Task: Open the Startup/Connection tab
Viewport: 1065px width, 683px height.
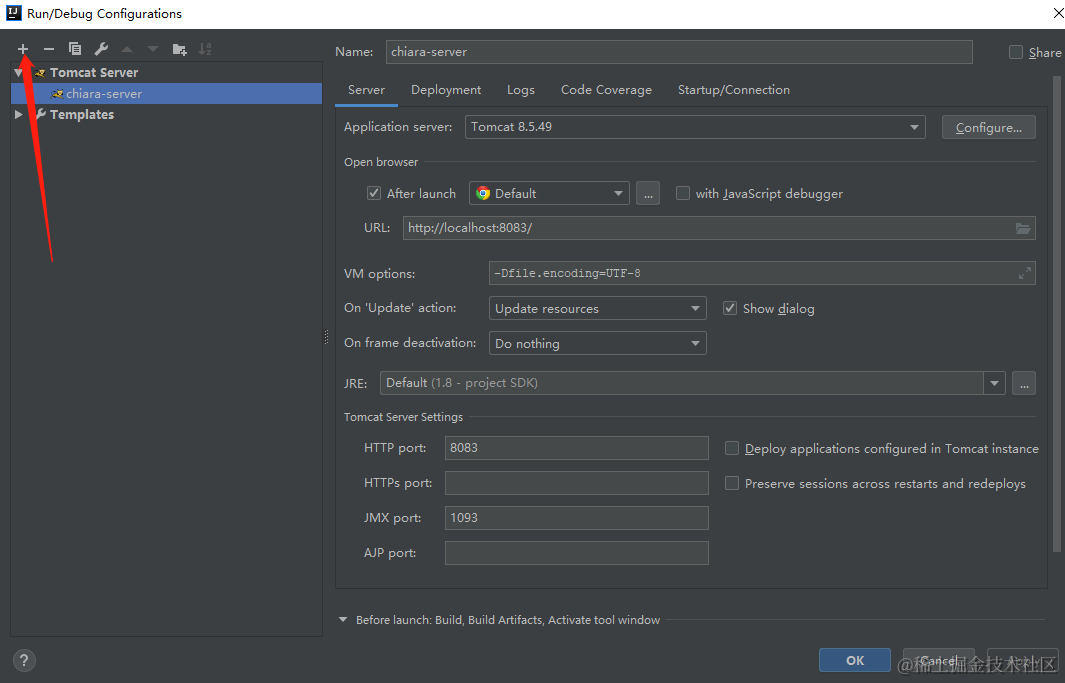Action: click(x=733, y=90)
